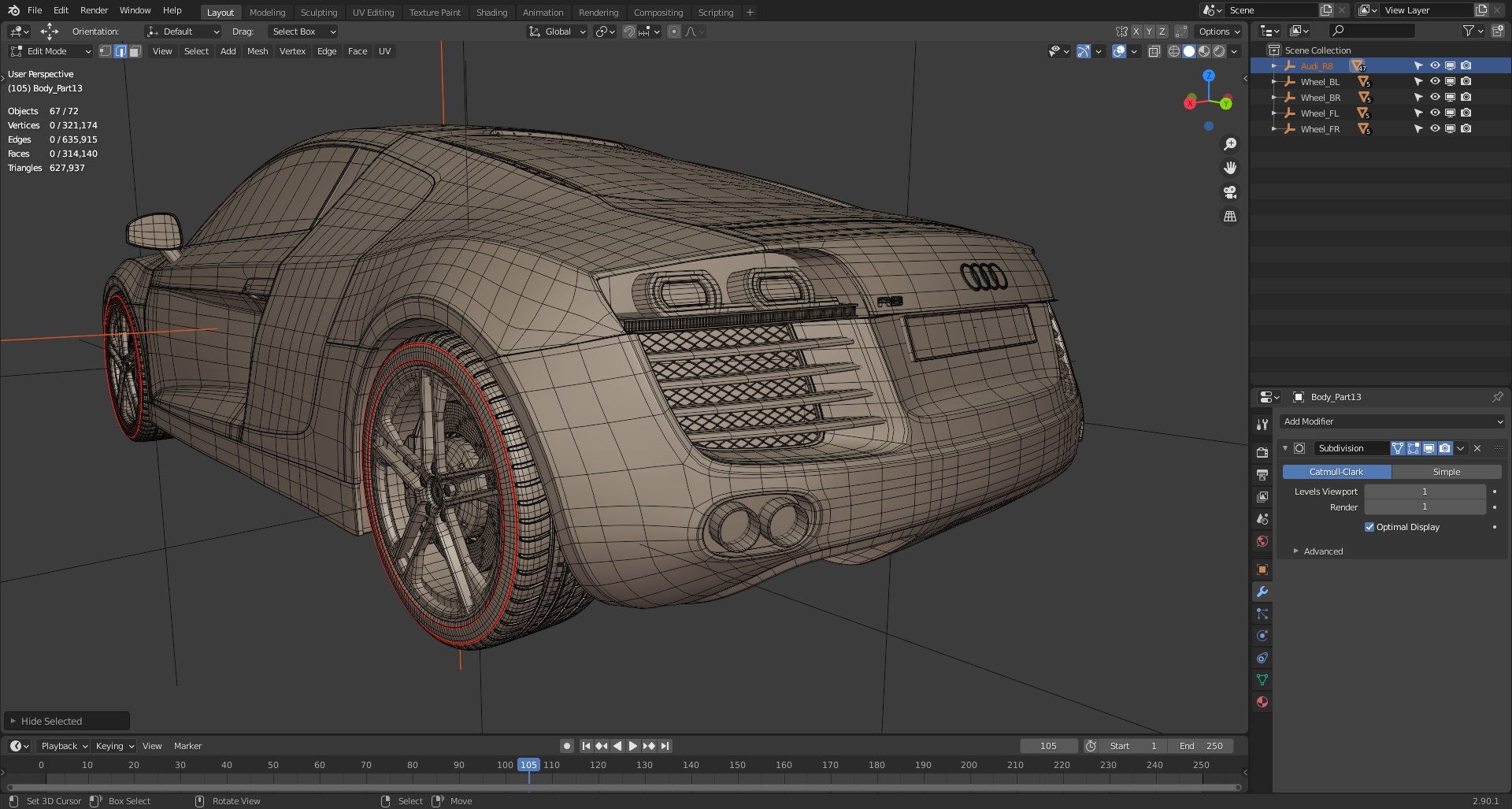1512x809 pixels.
Task: Open the Object Data properties tab
Action: pyautogui.click(x=1262, y=680)
